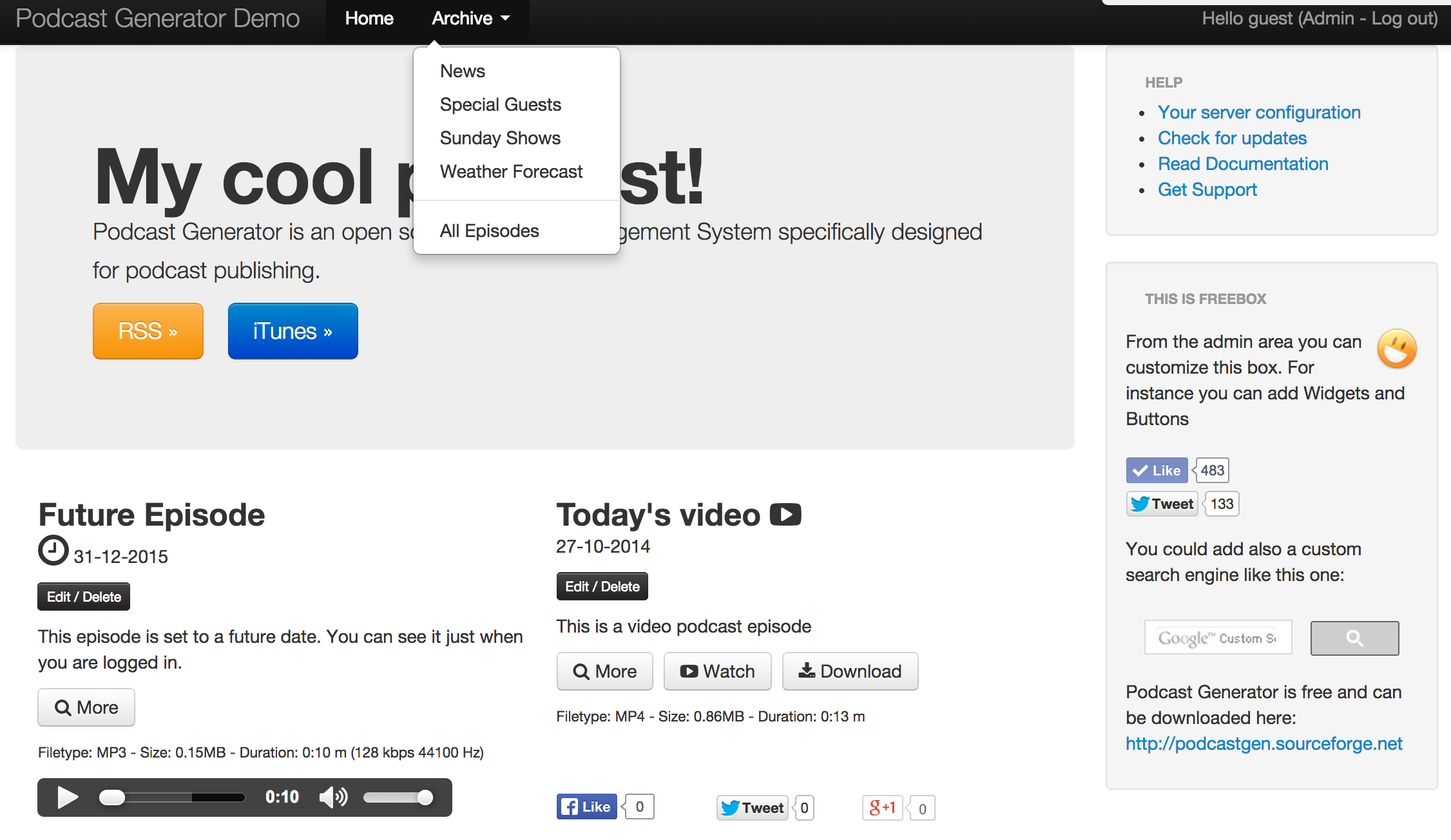Switch to the Home tab
This screenshot has height=840, width=1451.
click(369, 18)
